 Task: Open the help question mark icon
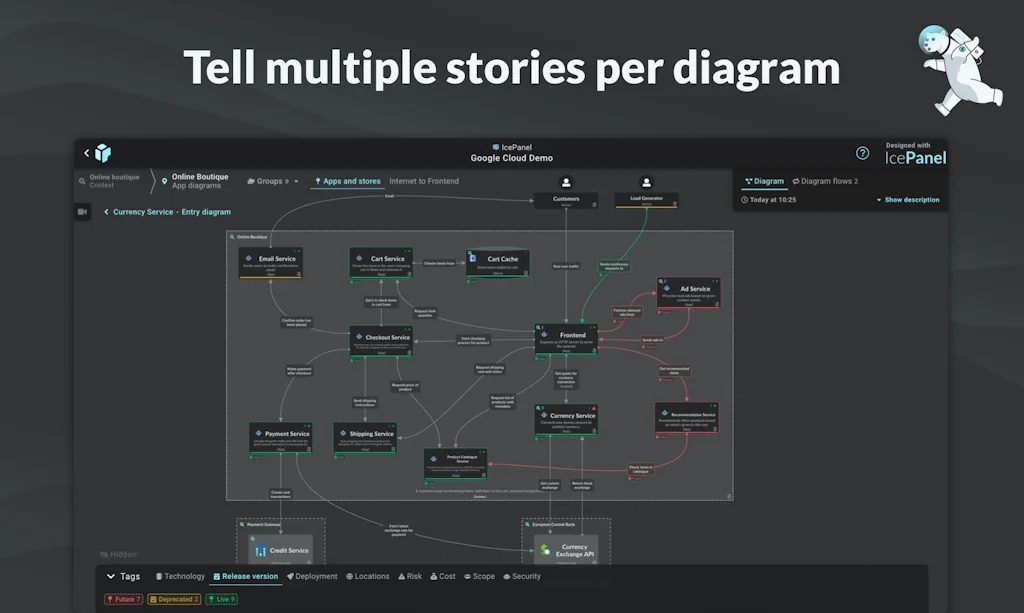click(x=862, y=153)
